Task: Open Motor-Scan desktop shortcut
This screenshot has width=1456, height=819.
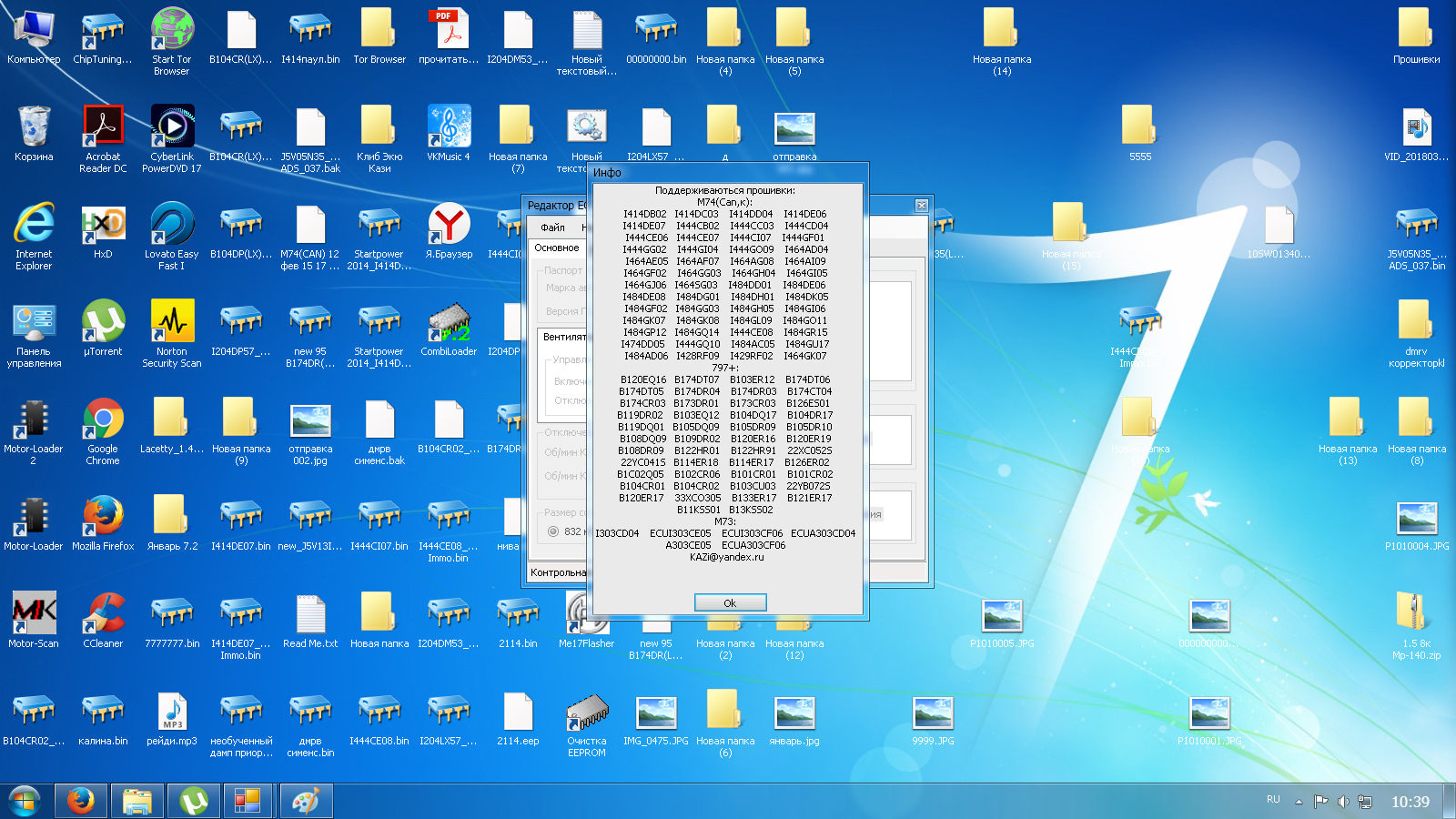Action: click(34, 622)
